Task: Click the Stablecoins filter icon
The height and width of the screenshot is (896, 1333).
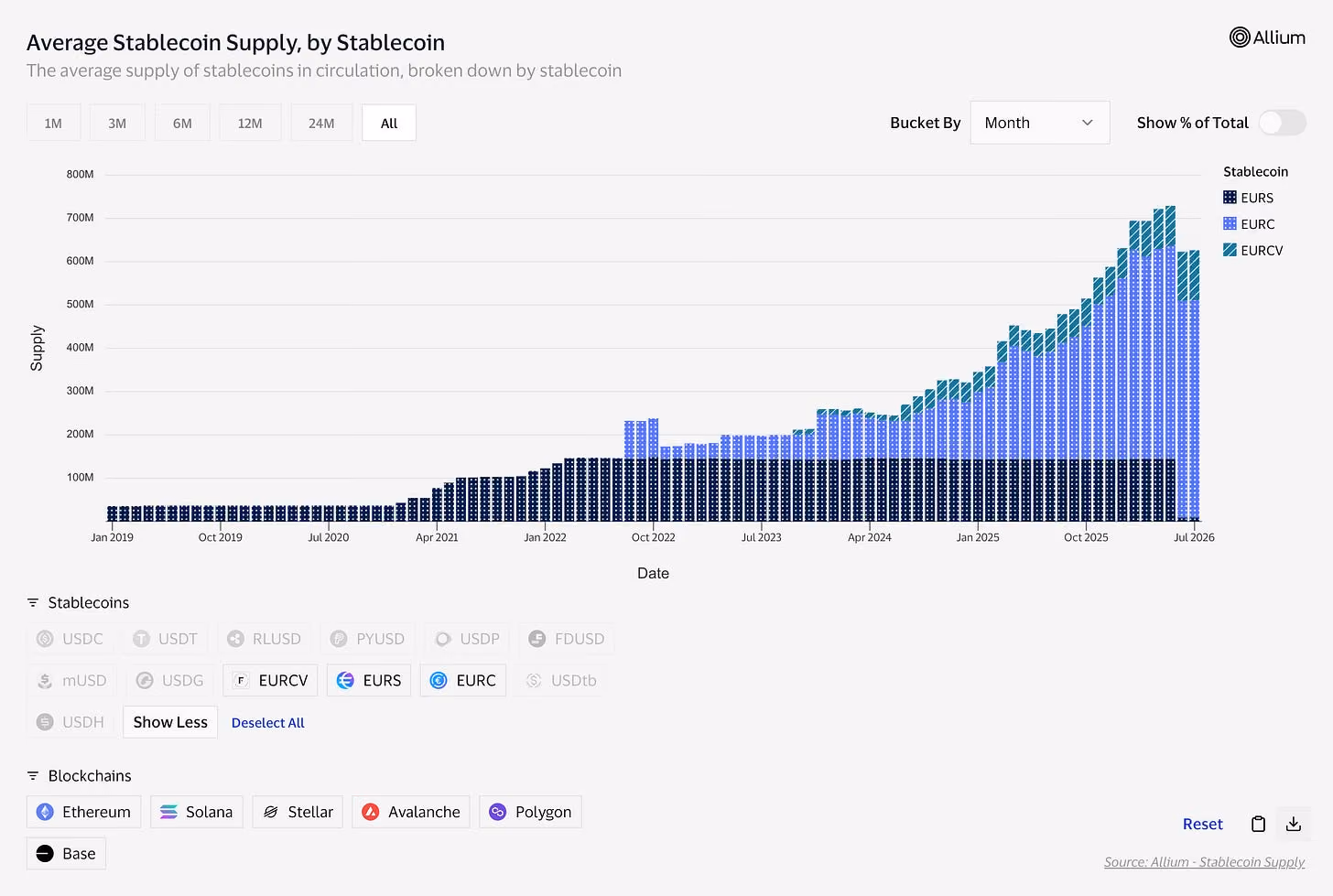Action: 33,602
